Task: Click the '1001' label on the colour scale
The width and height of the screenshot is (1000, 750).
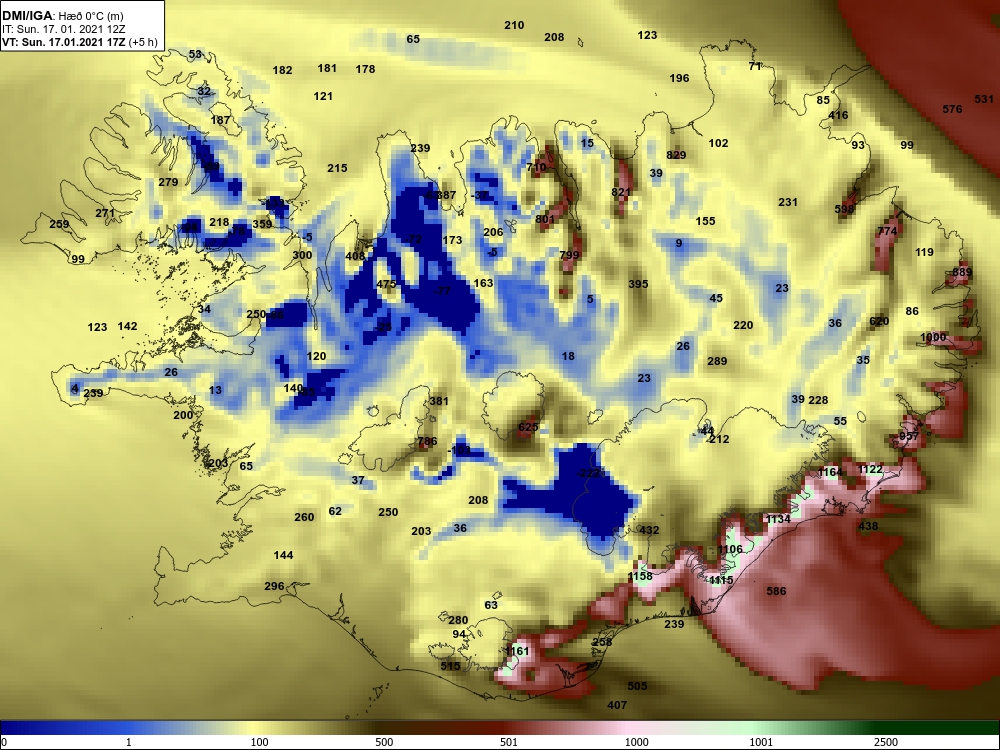Action: tap(761, 742)
